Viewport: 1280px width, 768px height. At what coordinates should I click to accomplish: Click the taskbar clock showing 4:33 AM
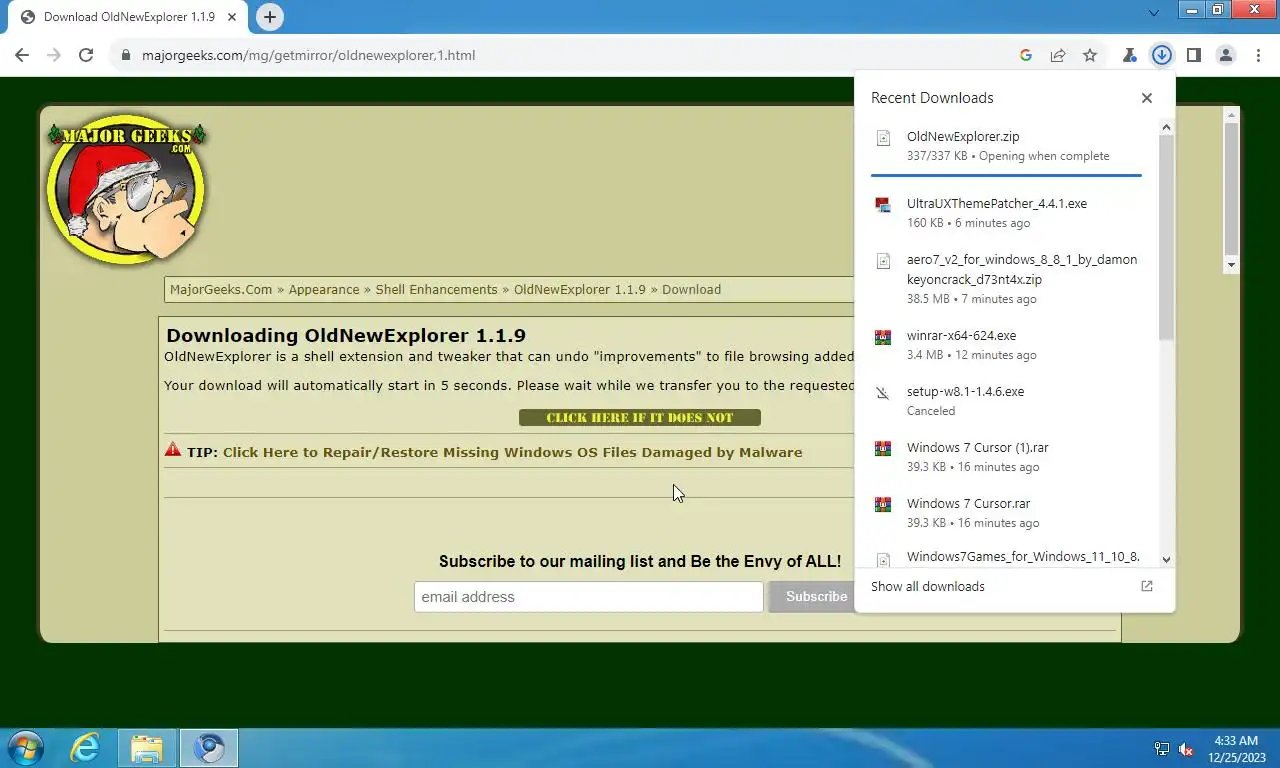point(1236,749)
